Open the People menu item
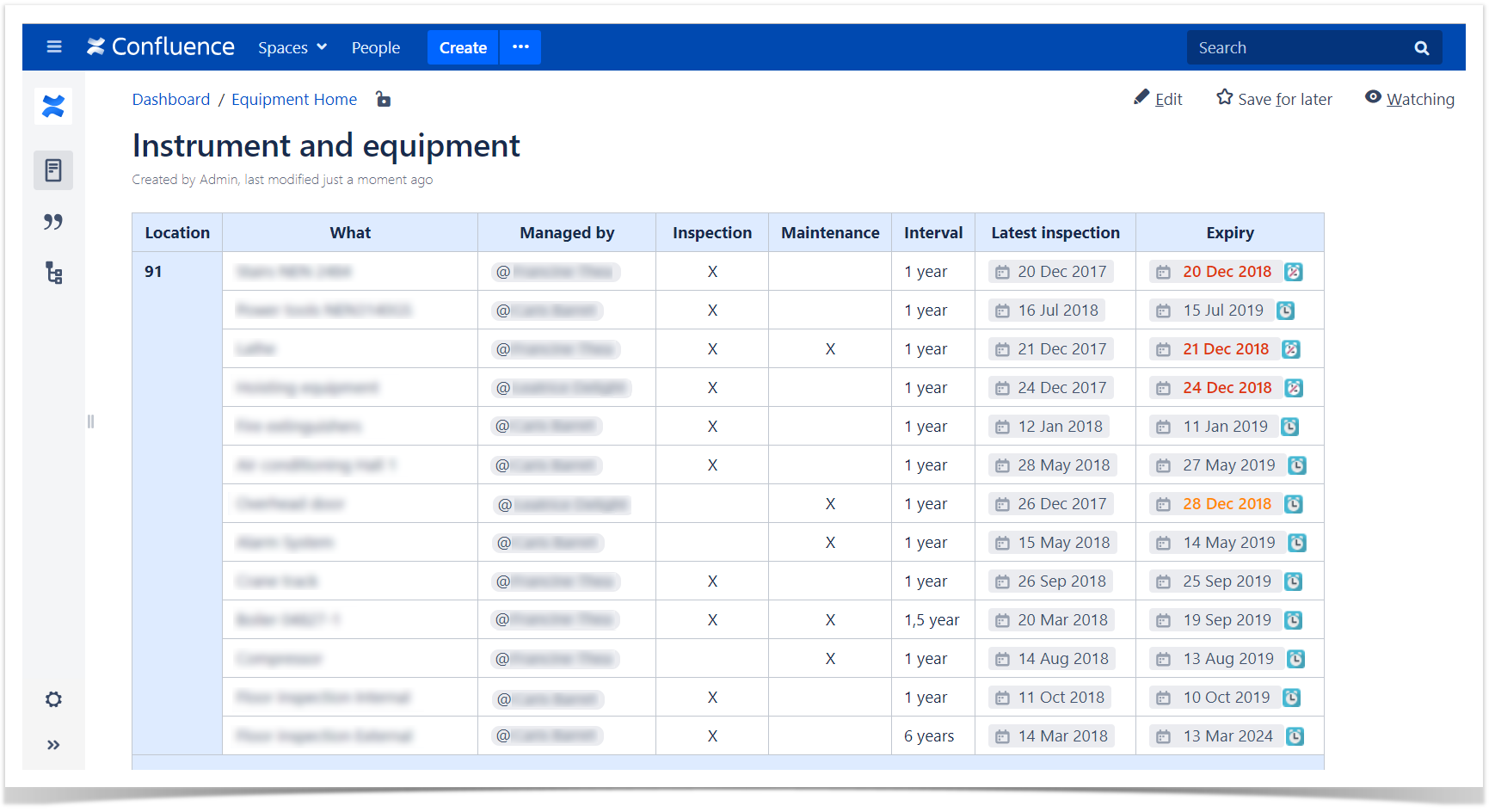The height and width of the screenshot is (812, 1495). 376,48
